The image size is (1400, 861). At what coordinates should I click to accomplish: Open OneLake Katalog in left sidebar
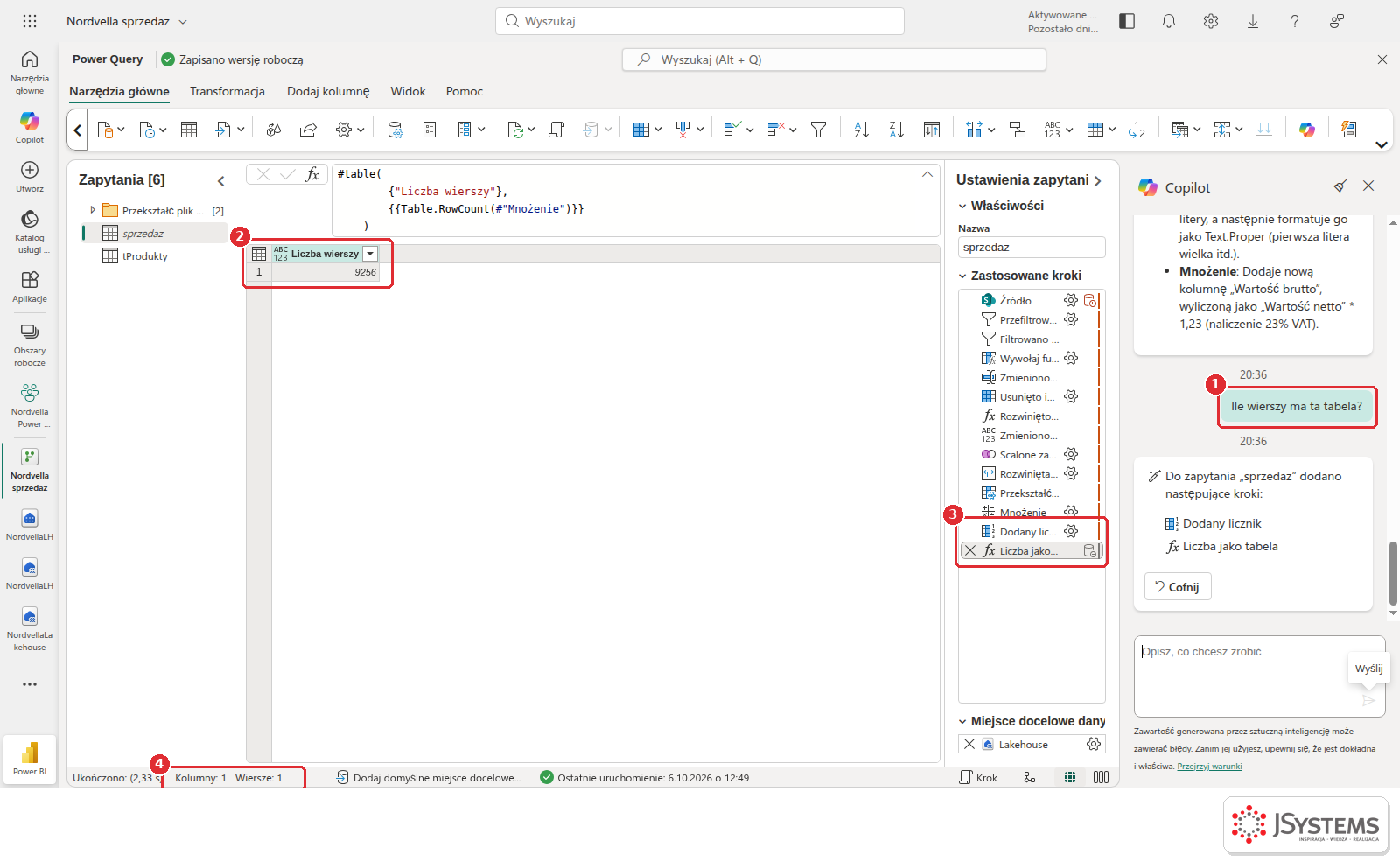pyautogui.click(x=30, y=231)
